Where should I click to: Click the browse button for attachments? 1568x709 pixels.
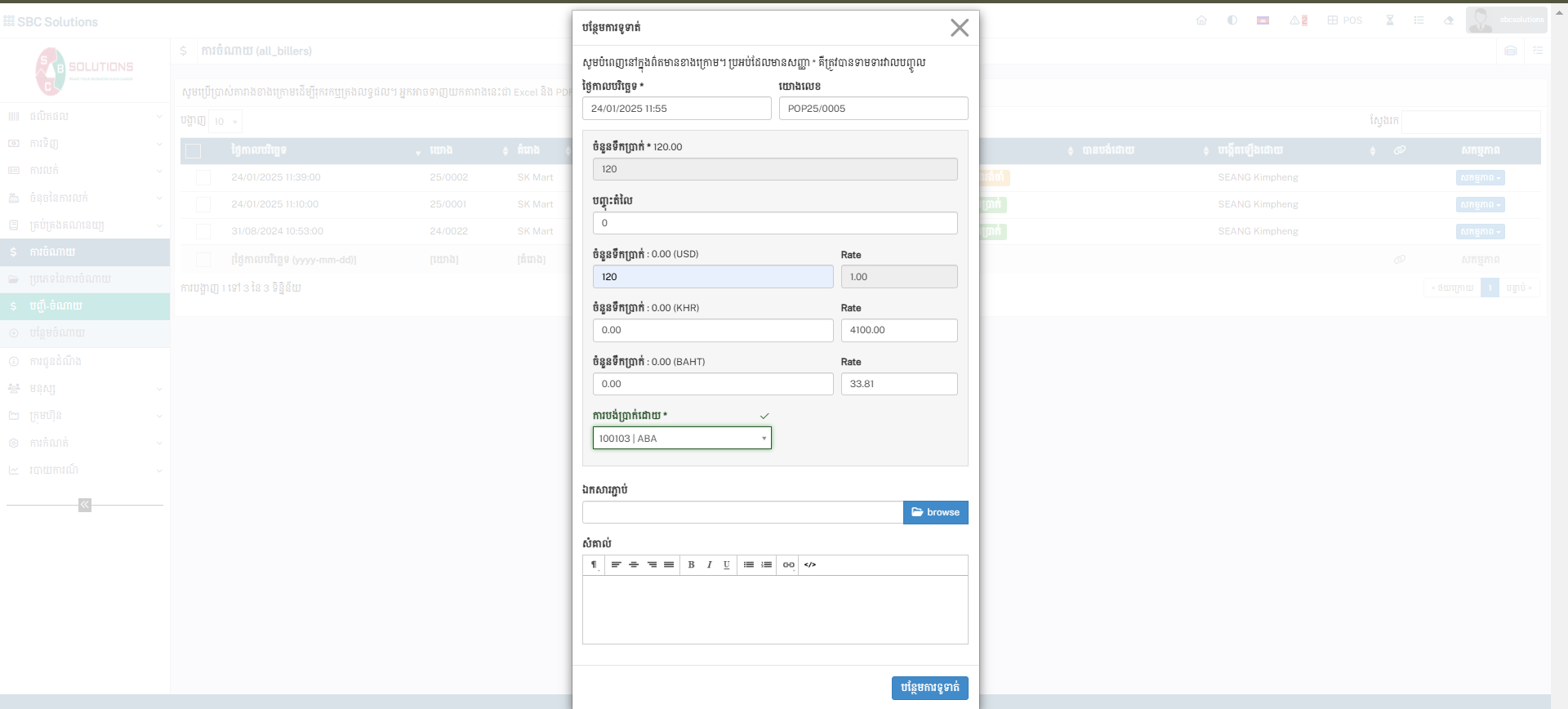tap(935, 512)
